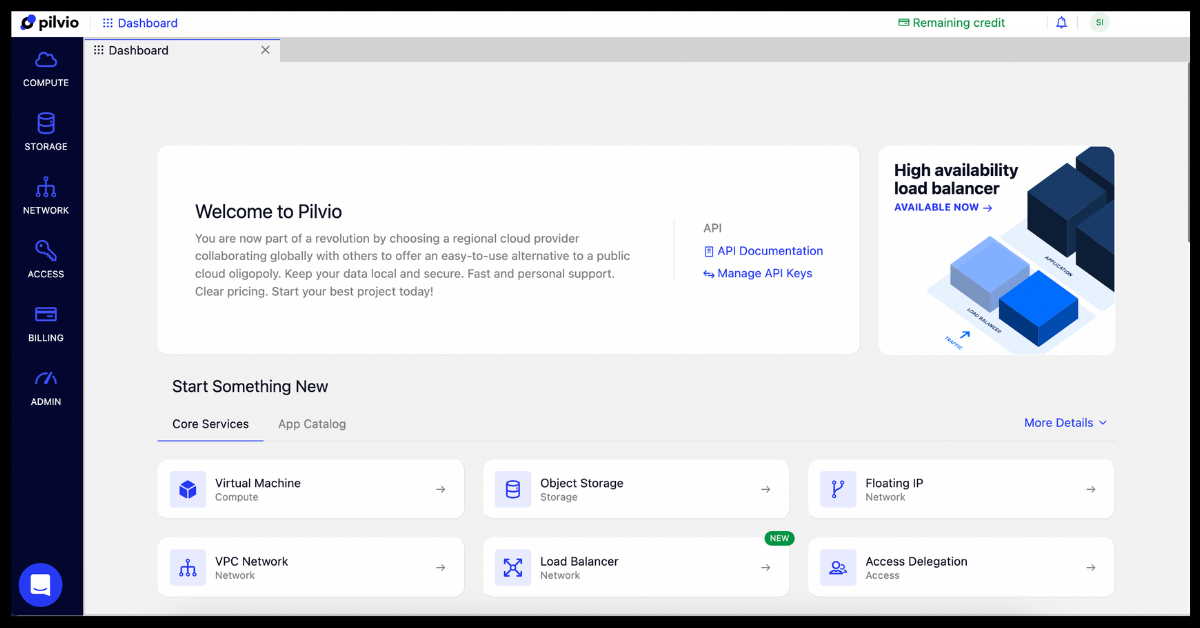Select the Core Services tab
Viewport: 1200px width, 628px height.
(210, 424)
